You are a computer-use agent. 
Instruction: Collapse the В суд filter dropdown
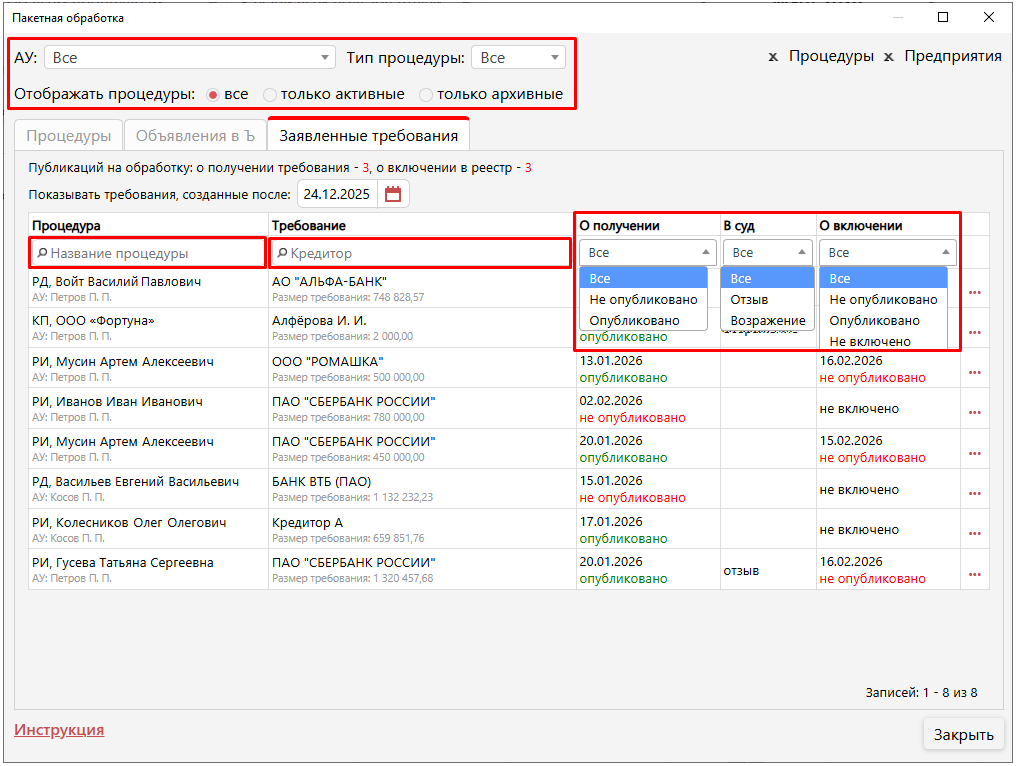767,253
